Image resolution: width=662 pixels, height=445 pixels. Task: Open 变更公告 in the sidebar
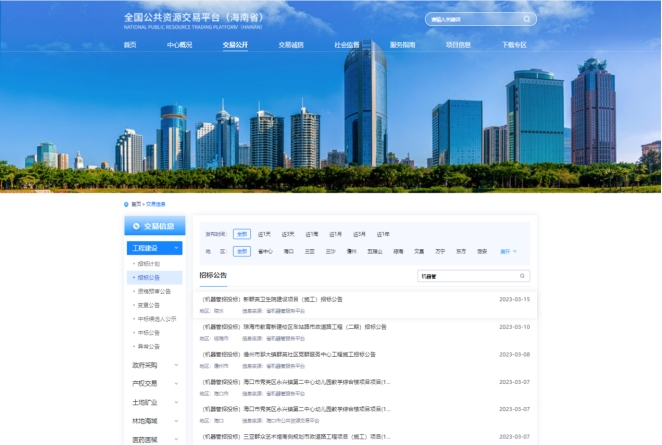[149, 305]
